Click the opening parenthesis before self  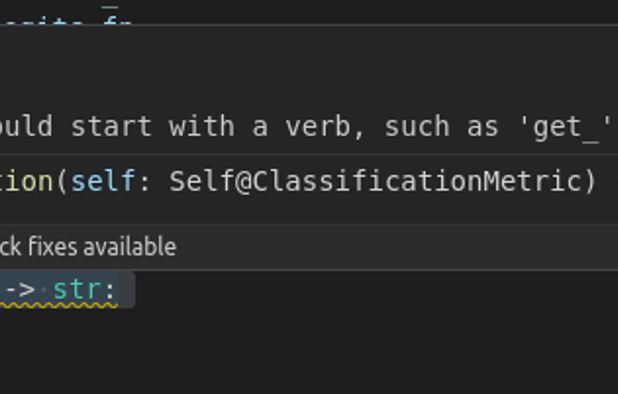62,182
